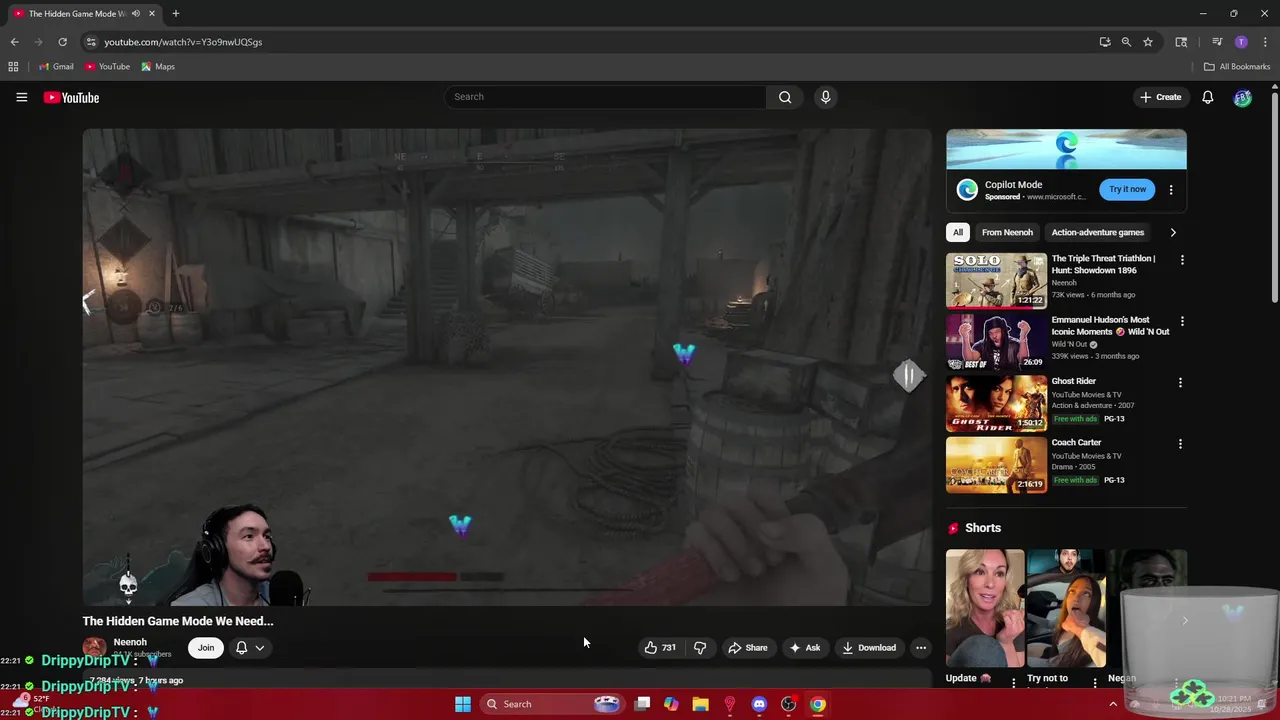Mute the tab using speaker icon

point(136,14)
